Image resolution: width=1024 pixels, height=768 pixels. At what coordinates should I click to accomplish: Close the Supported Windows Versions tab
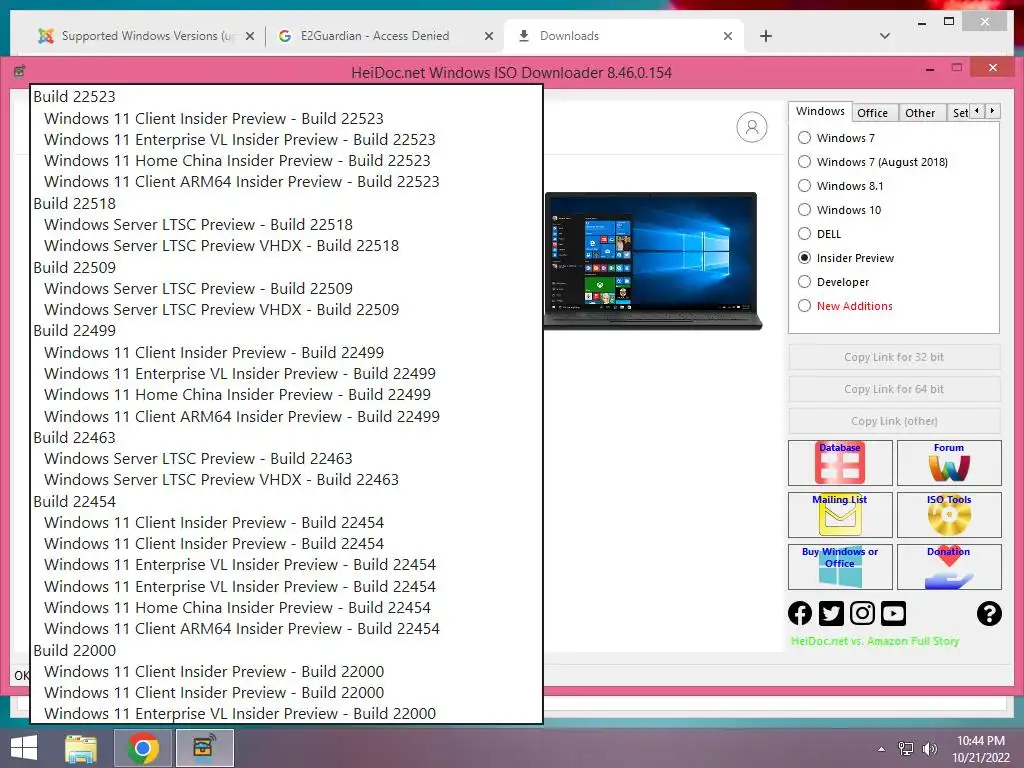point(249,36)
